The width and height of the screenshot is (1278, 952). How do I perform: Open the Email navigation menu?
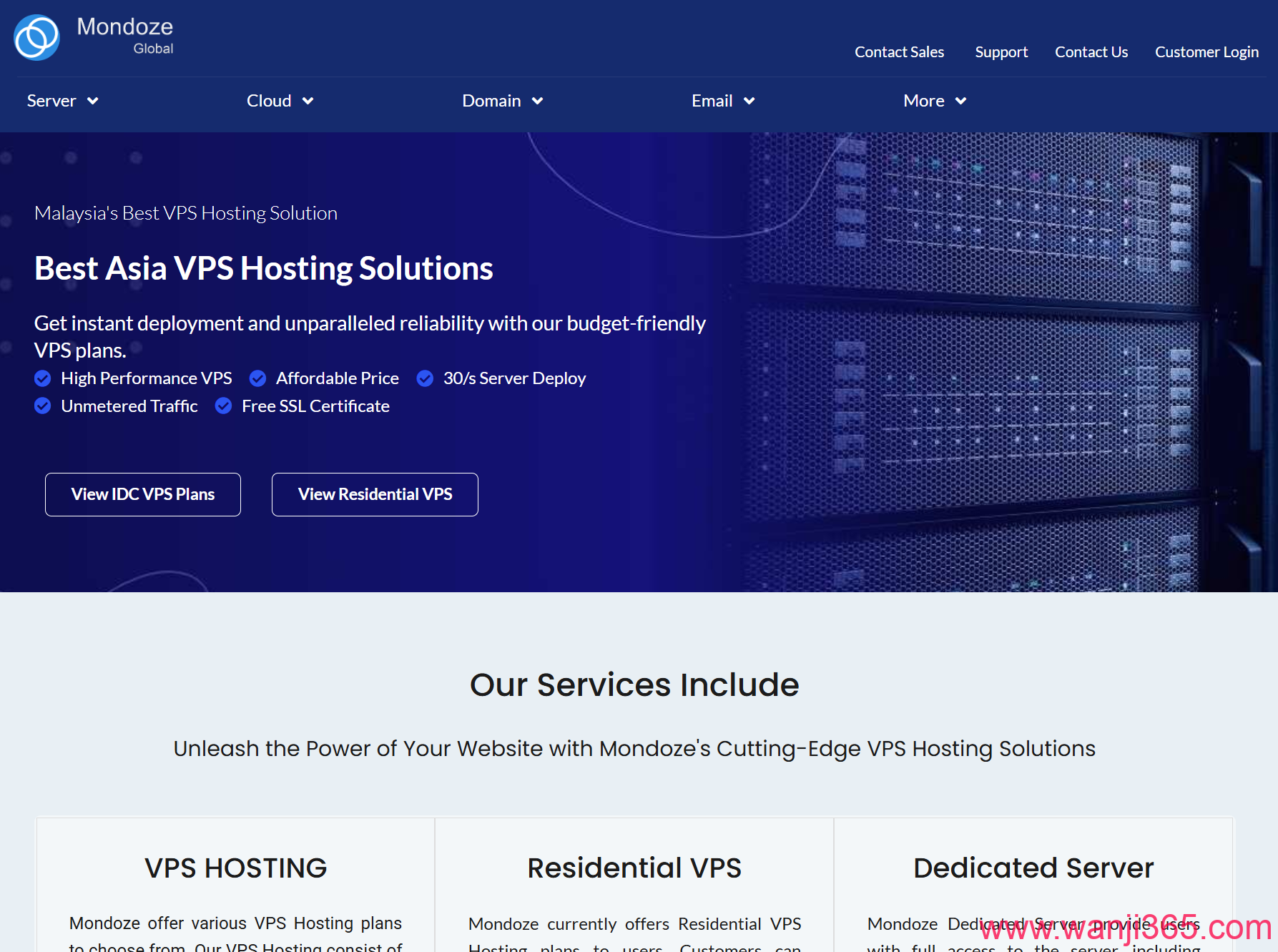click(x=722, y=101)
